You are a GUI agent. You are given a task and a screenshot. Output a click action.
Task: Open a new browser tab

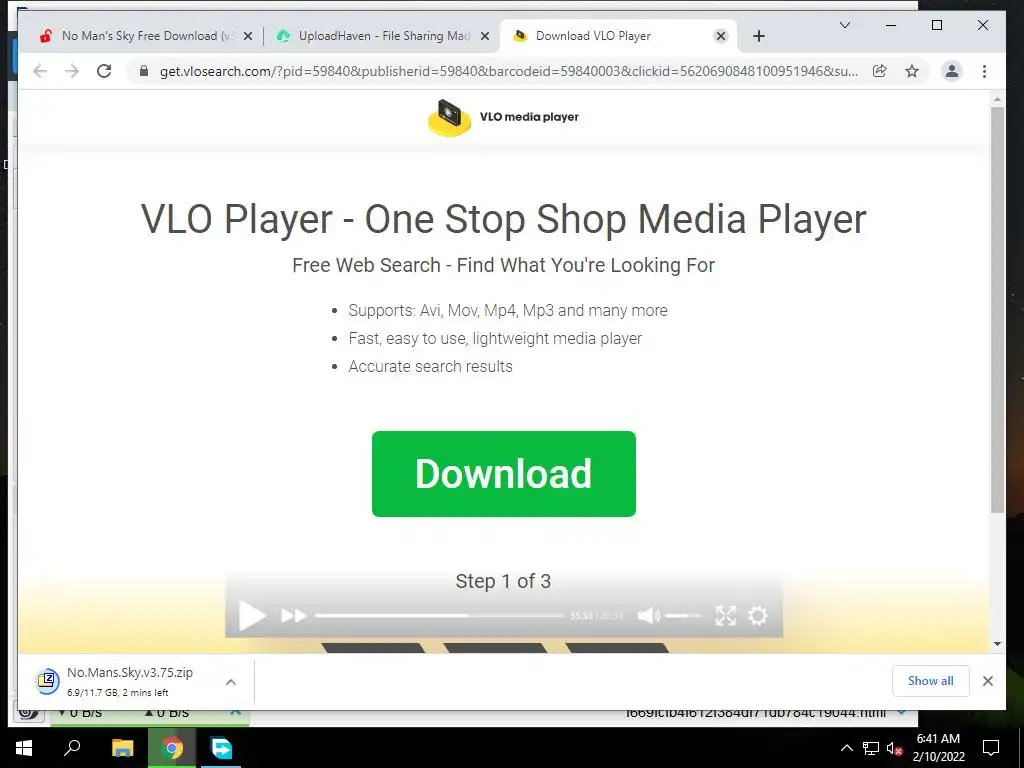click(x=759, y=37)
